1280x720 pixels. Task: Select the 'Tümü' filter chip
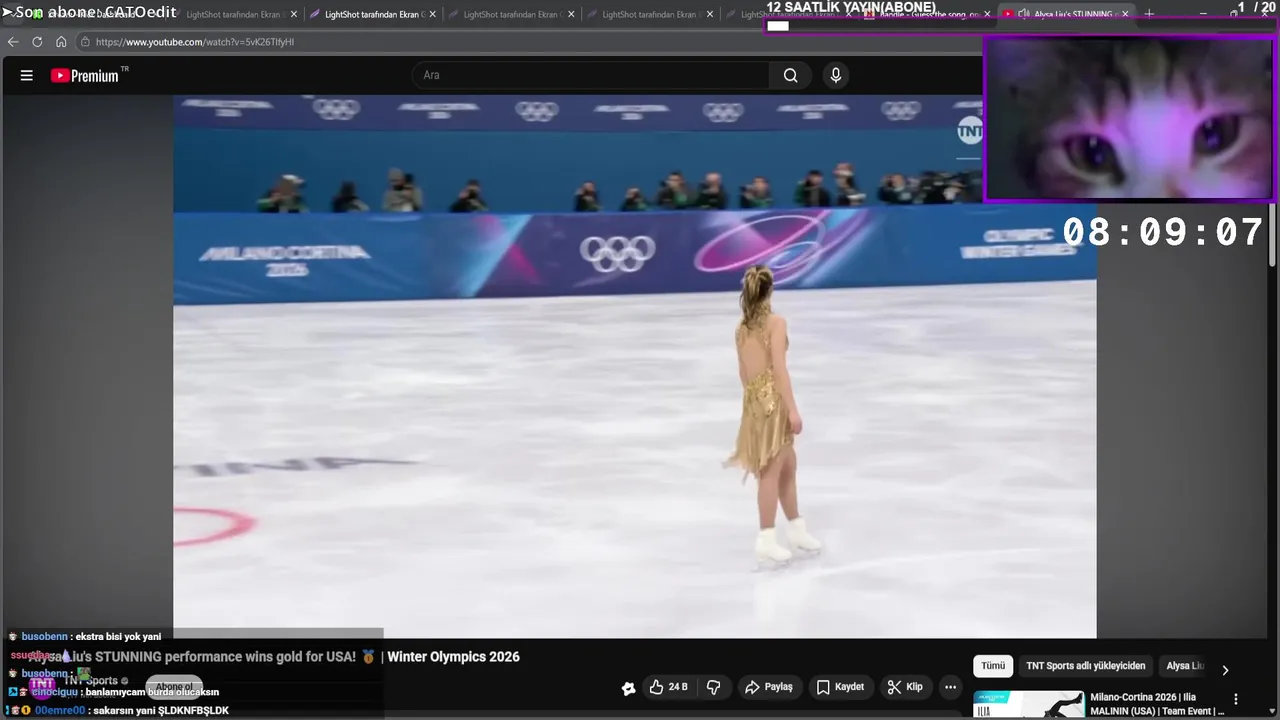click(x=993, y=666)
